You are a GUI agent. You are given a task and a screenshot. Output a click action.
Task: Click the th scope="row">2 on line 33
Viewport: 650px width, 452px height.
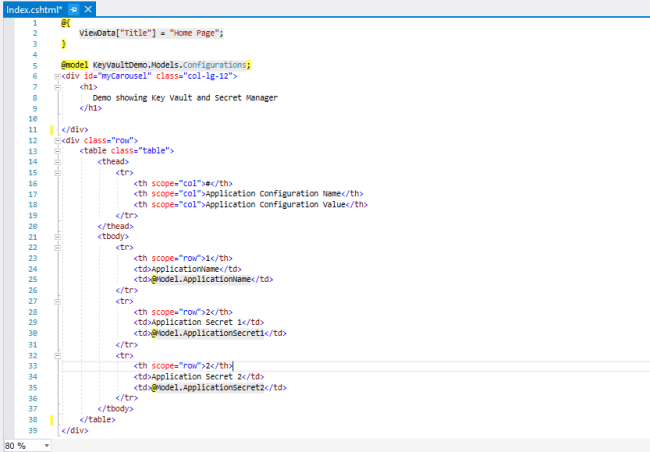coord(183,366)
